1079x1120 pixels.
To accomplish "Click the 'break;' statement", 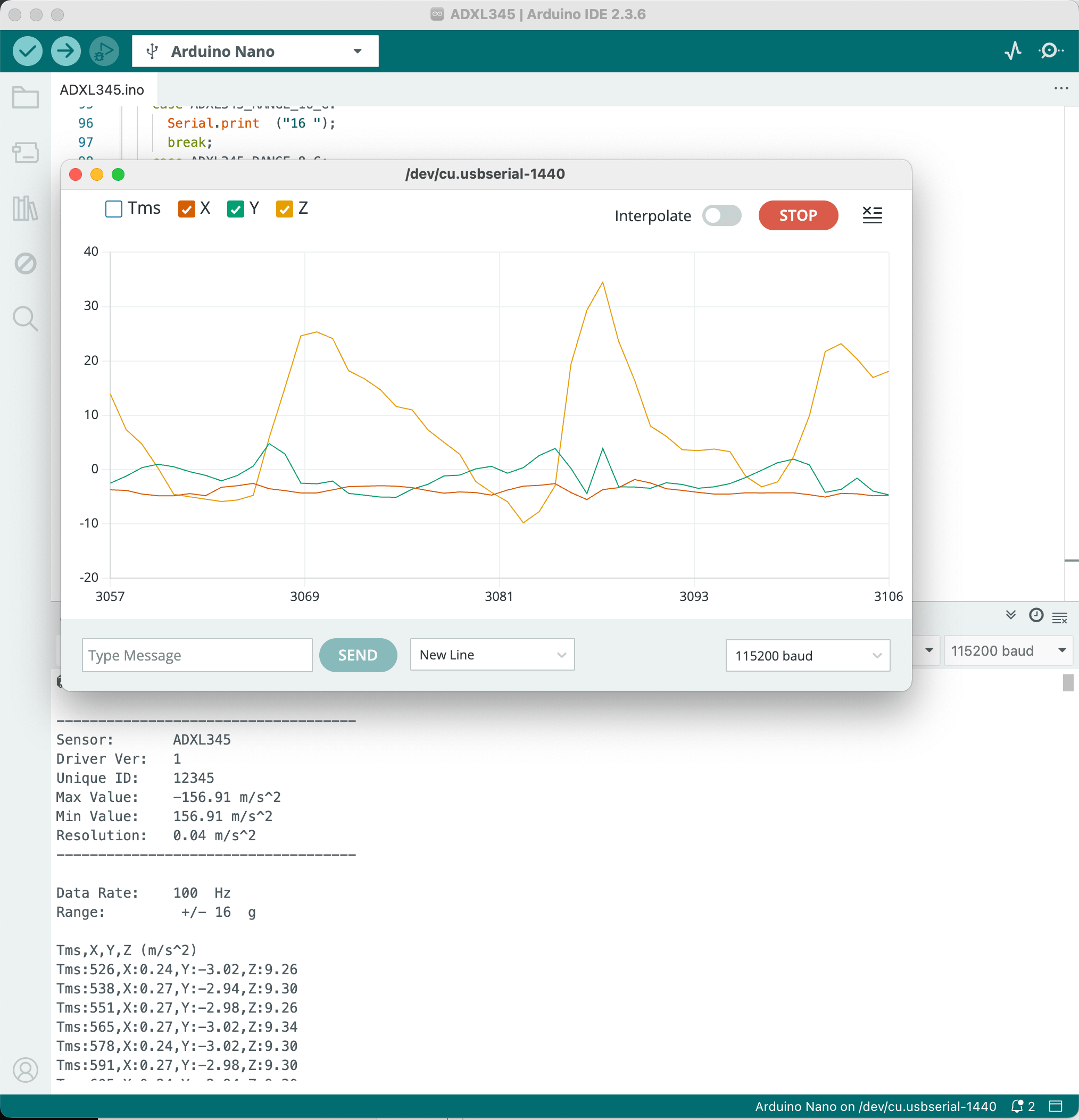I will (x=190, y=143).
